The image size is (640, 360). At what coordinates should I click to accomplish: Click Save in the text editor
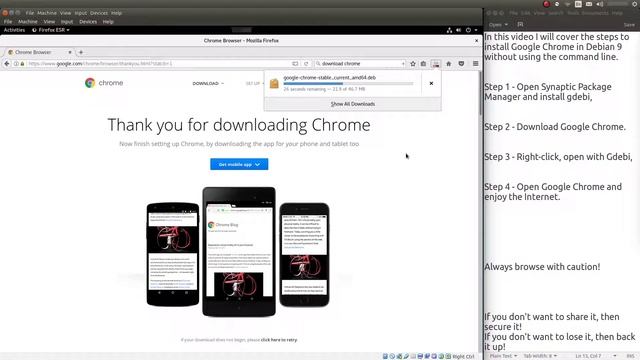(x=629, y=25)
